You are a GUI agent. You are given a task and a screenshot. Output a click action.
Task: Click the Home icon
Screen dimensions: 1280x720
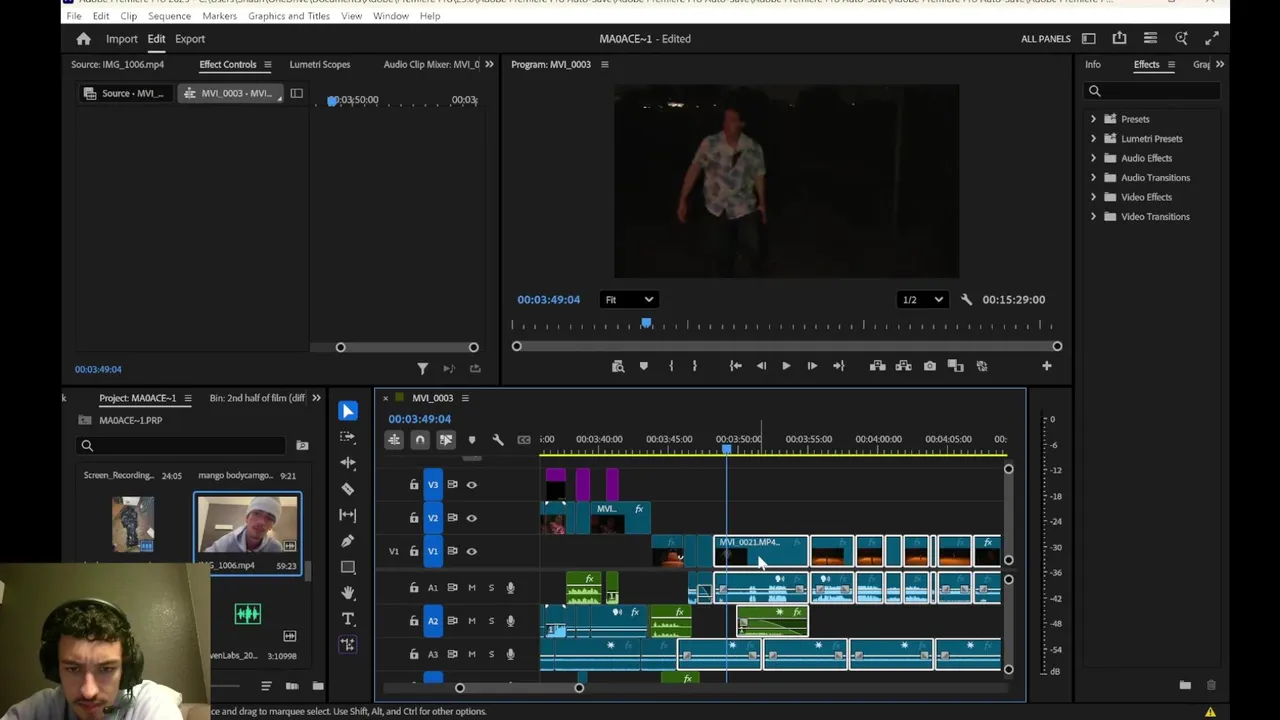(x=84, y=39)
